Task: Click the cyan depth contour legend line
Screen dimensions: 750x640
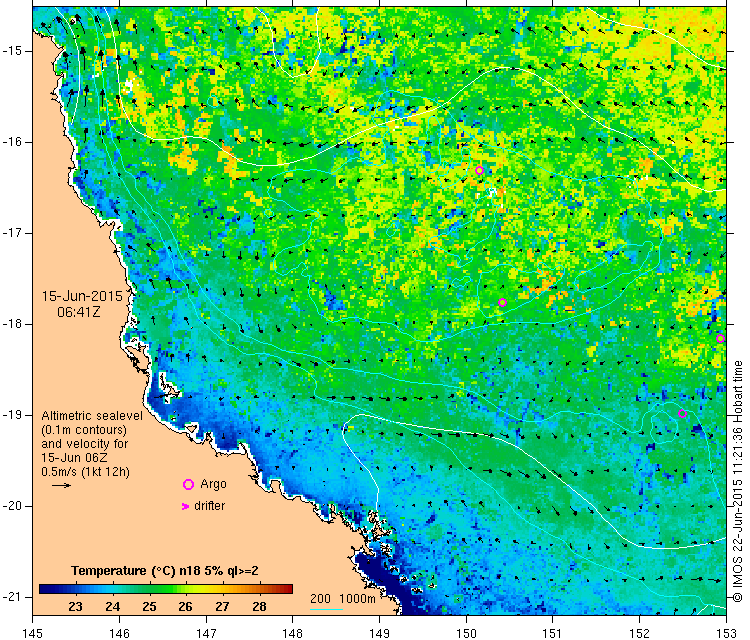Action: [x=326, y=609]
